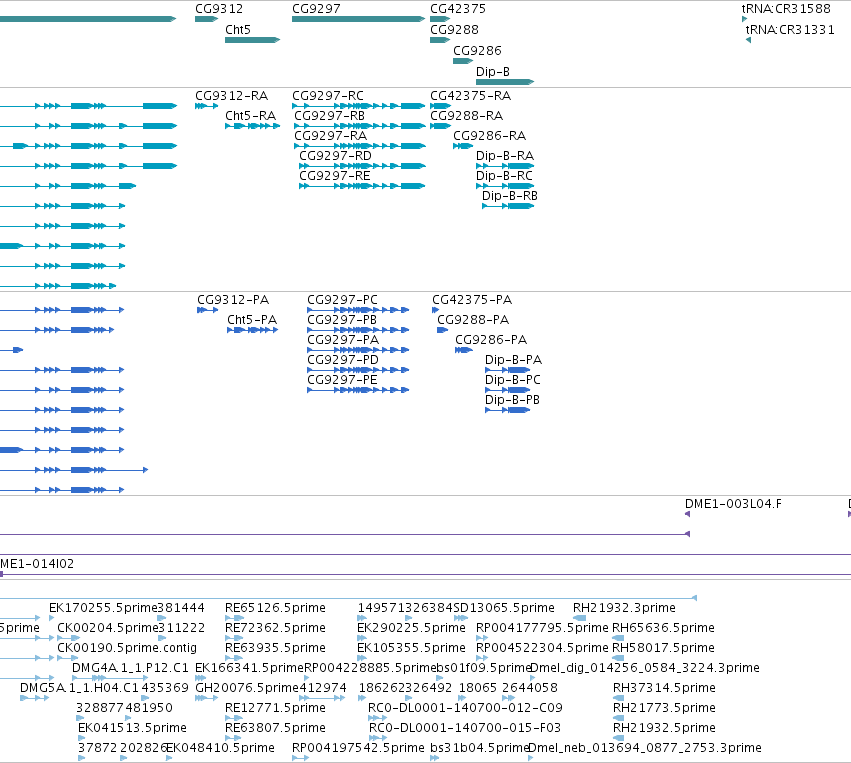Click EST RE65126.5prime
The image size is (851, 763).
tap(275, 608)
